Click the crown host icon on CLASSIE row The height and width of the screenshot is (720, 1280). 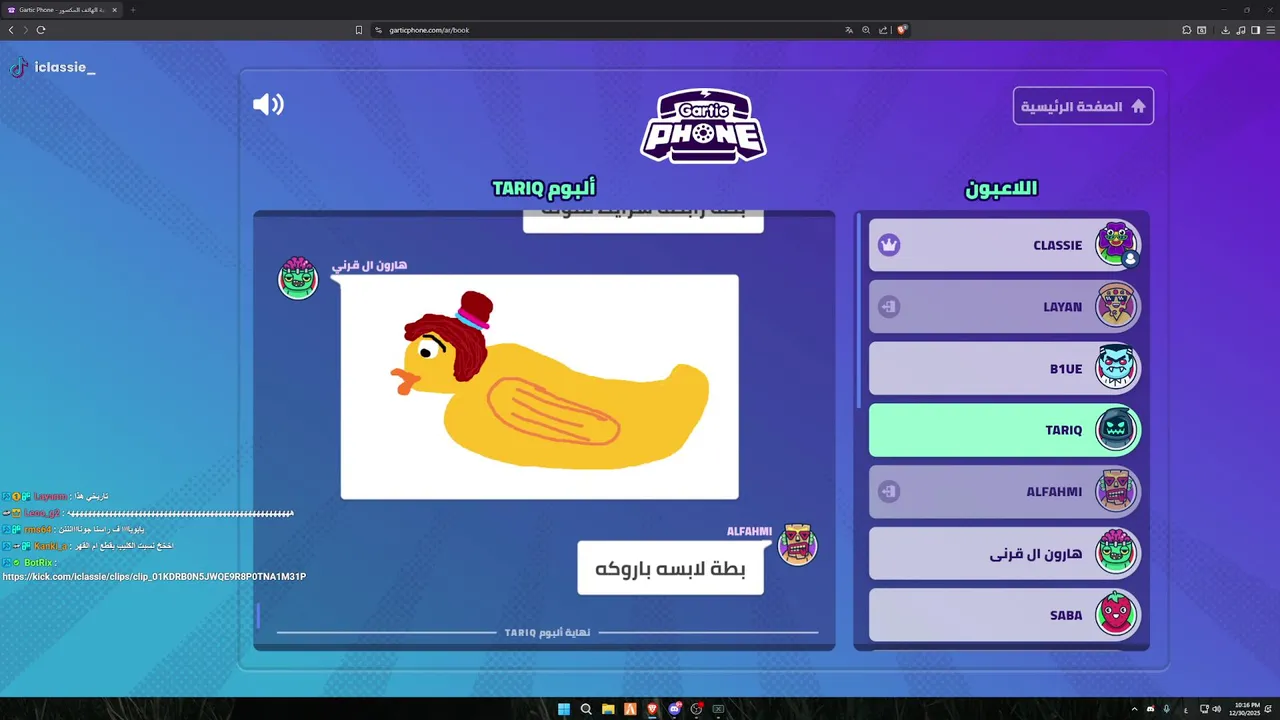(889, 245)
